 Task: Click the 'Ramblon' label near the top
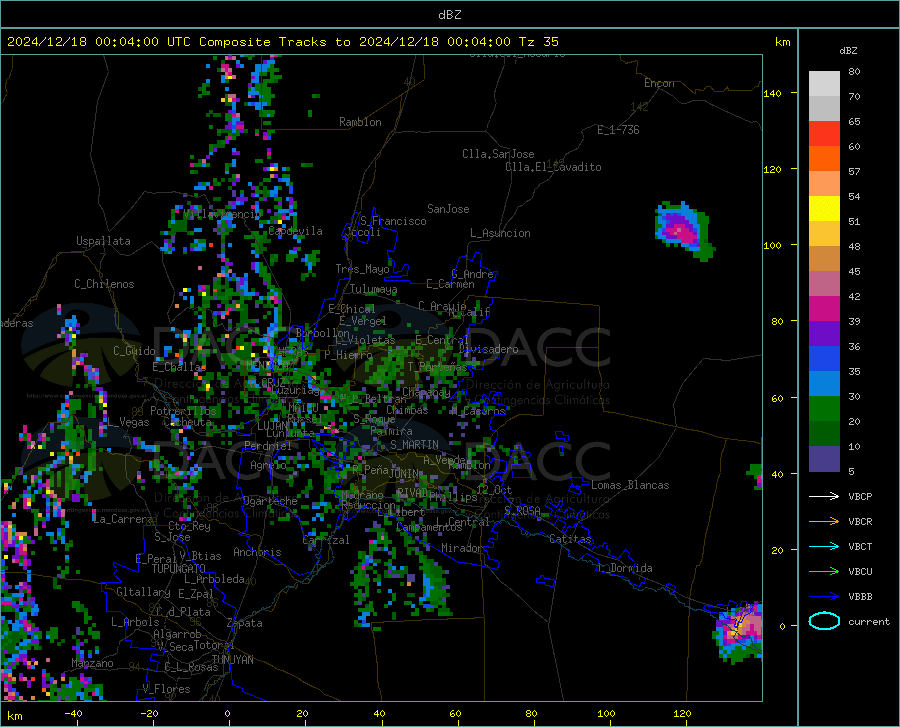pos(360,122)
